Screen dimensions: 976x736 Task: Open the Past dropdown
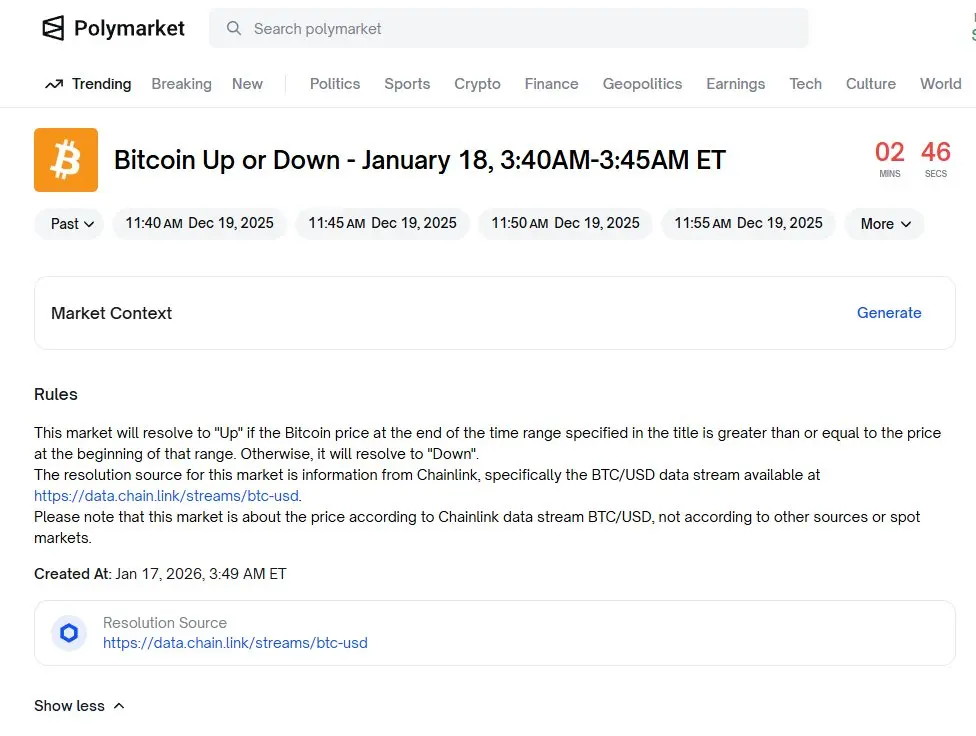click(x=72, y=224)
